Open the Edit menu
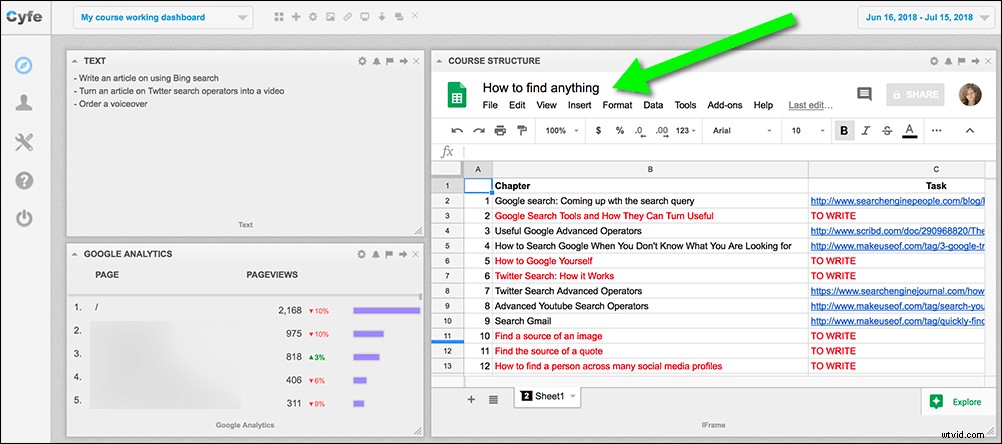The image size is (1002, 444). [517, 105]
